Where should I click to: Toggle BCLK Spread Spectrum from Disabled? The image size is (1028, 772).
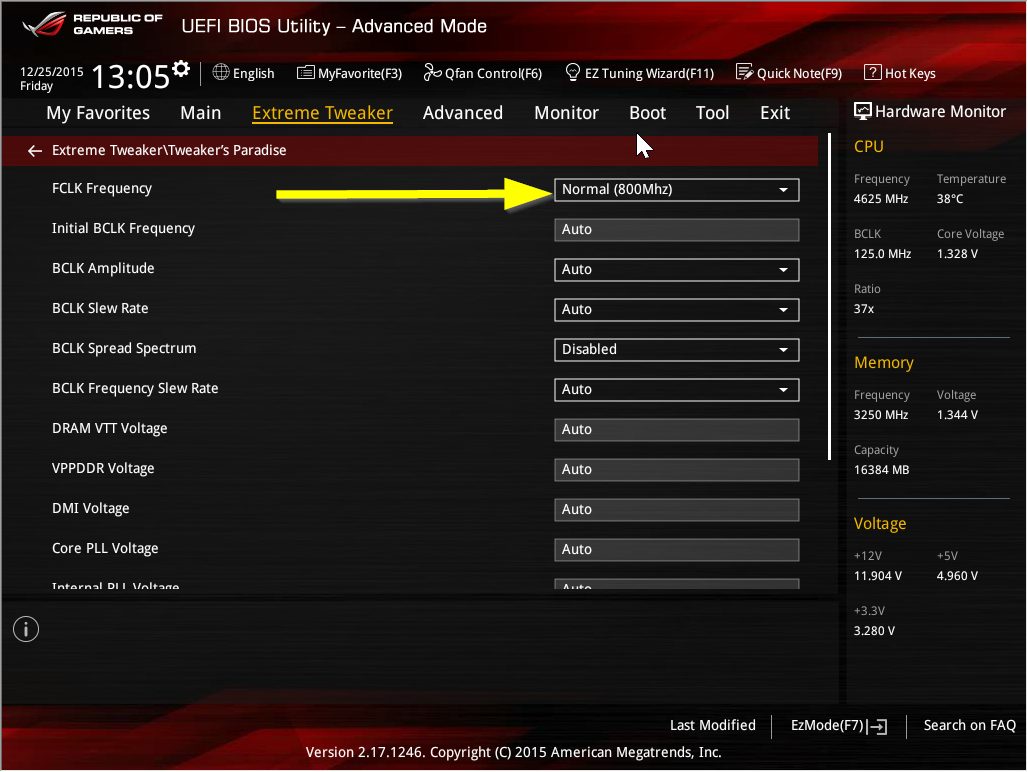[x=676, y=349]
